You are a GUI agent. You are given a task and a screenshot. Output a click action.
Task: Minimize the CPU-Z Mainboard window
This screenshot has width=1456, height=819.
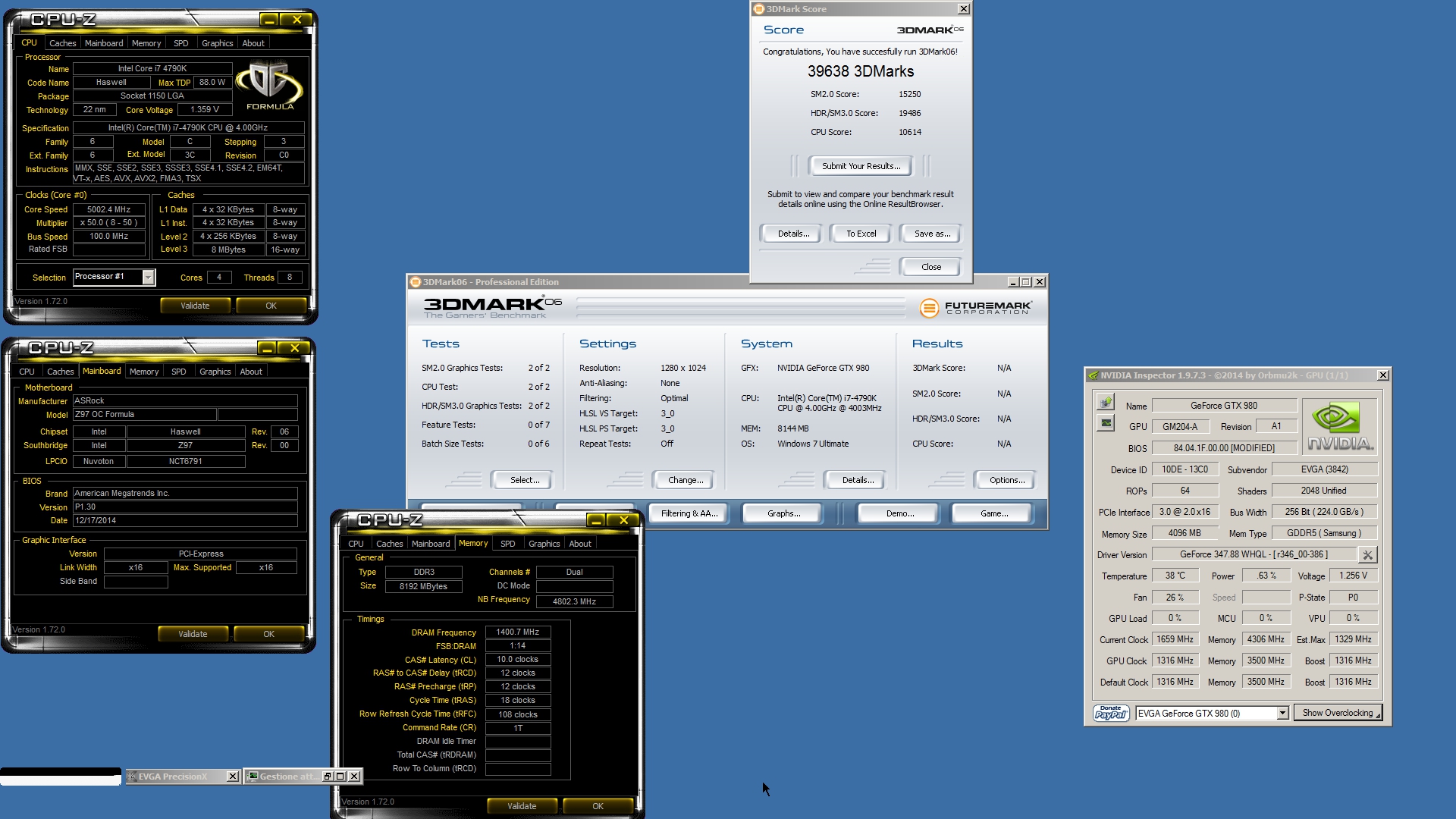[x=267, y=348]
